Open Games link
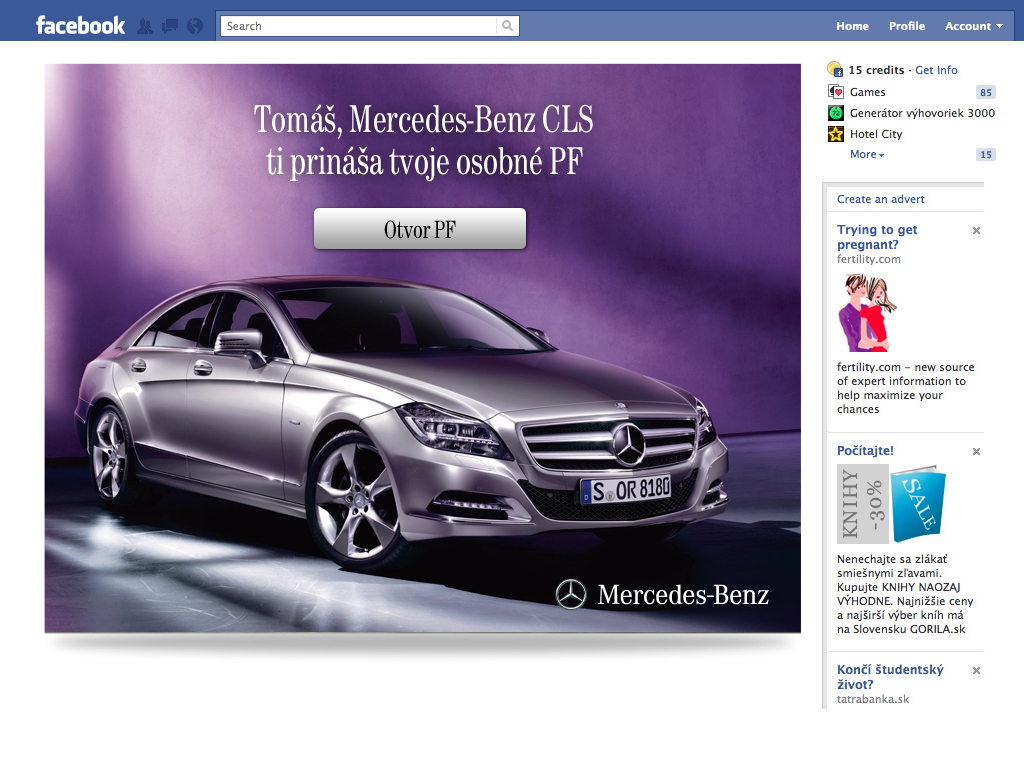The height and width of the screenshot is (768, 1024). (x=867, y=92)
